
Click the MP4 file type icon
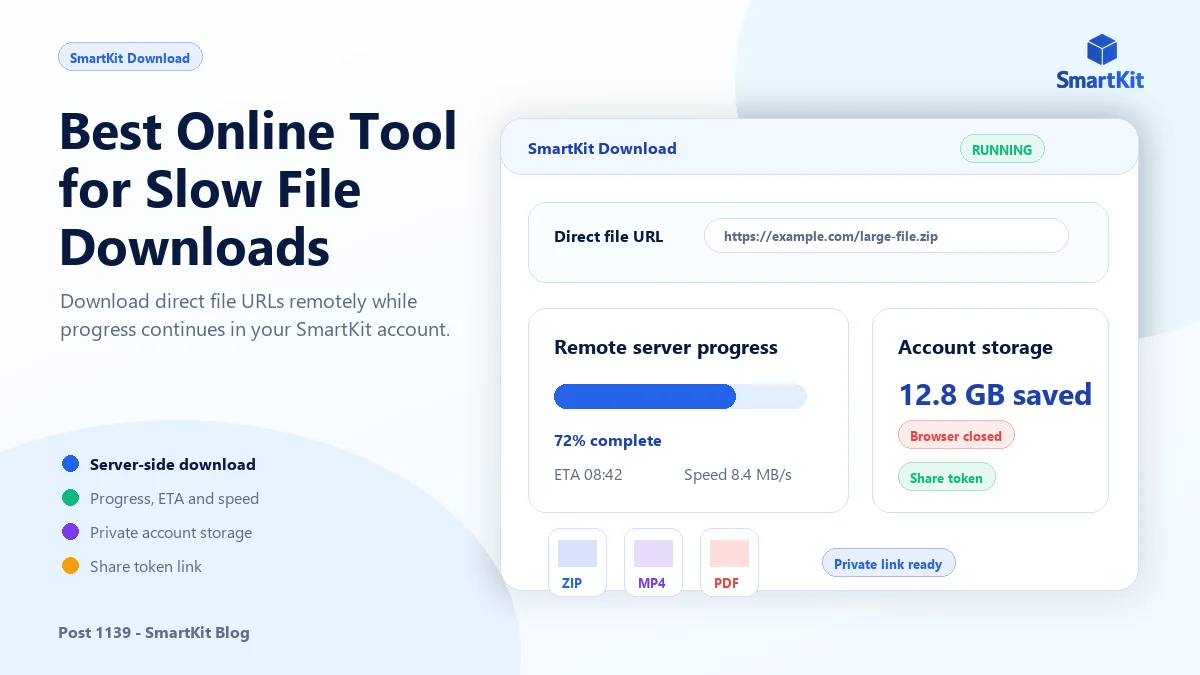pos(653,562)
